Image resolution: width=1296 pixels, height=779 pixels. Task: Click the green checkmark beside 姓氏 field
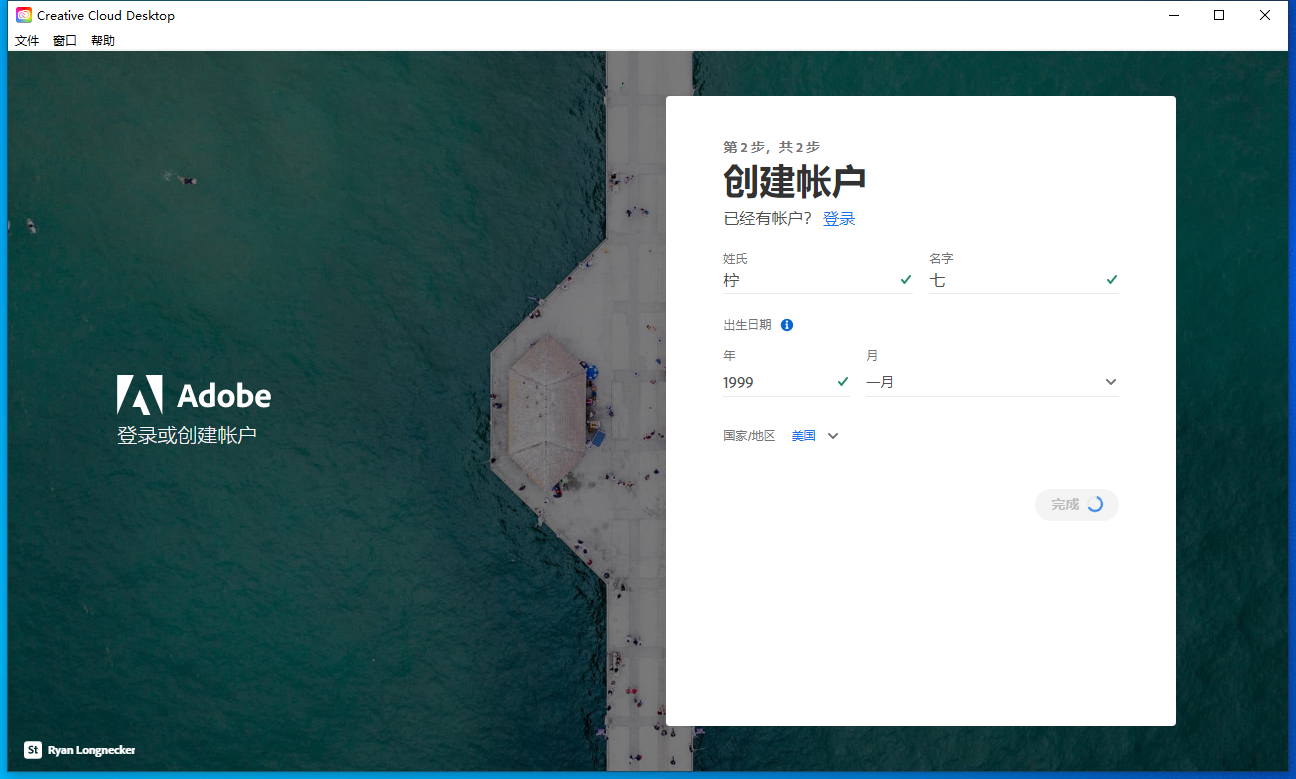pos(906,280)
